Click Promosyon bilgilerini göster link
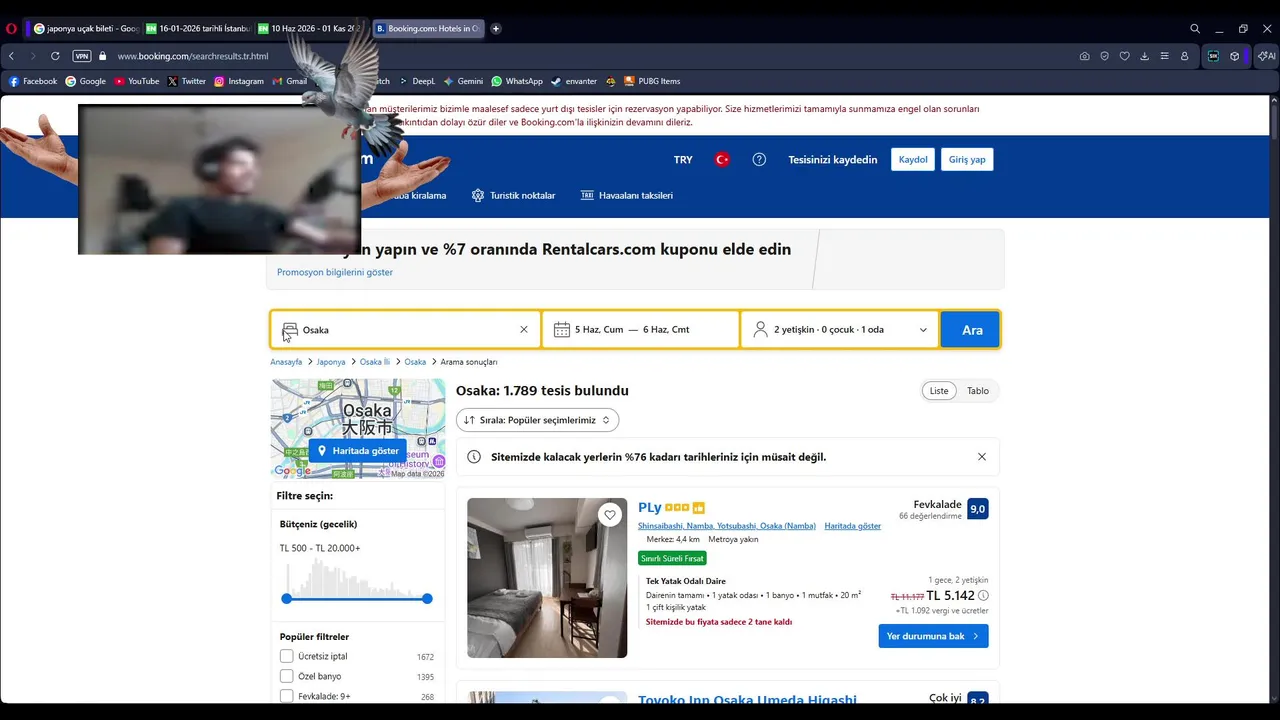 pyautogui.click(x=335, y=272)
